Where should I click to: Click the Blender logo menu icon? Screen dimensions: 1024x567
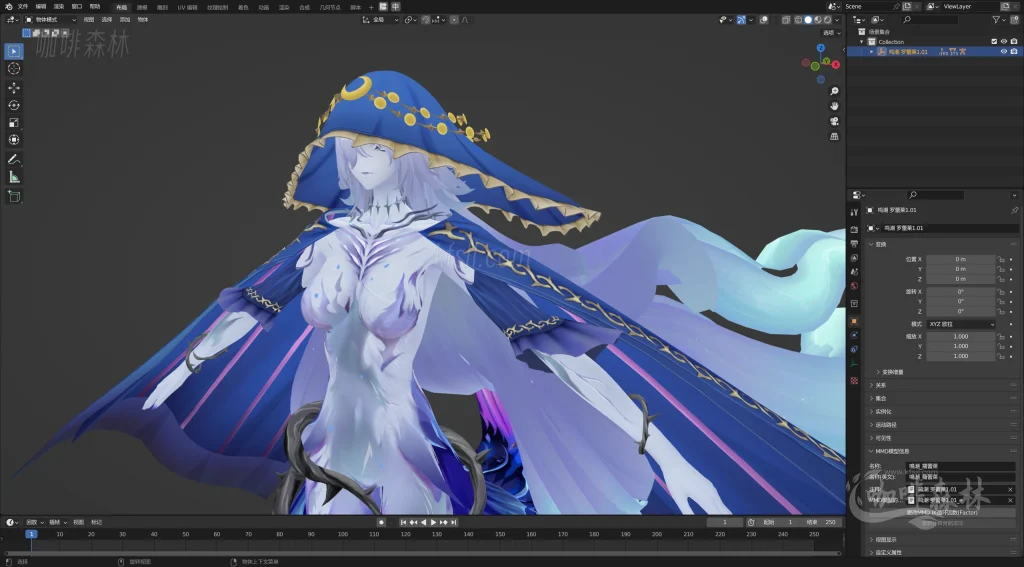(8, 7)
